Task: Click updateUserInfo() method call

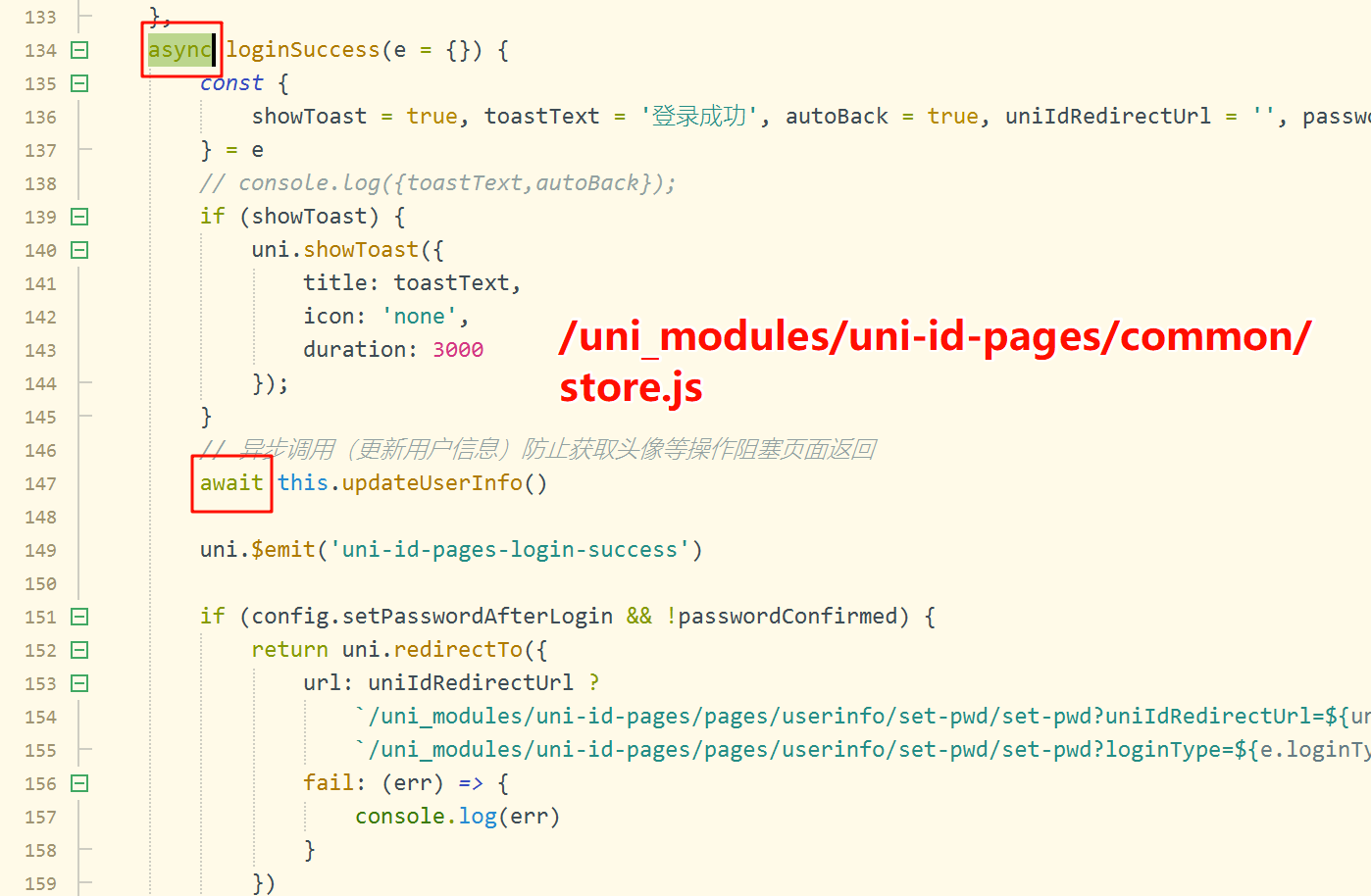Action: point(444,483)
